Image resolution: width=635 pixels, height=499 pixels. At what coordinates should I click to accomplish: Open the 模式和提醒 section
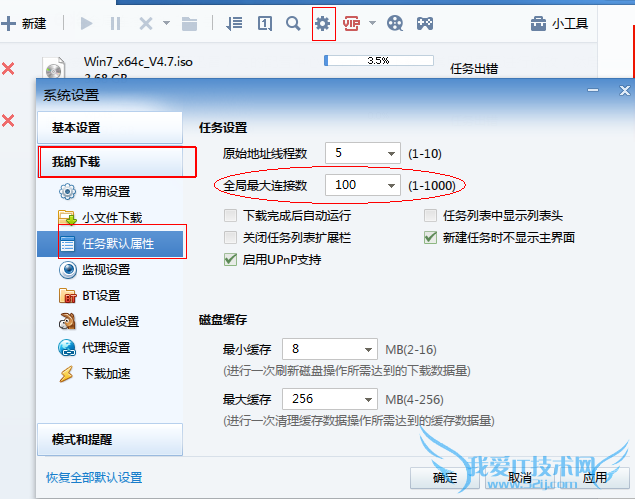pyautogui.click(x=110, y=439)
